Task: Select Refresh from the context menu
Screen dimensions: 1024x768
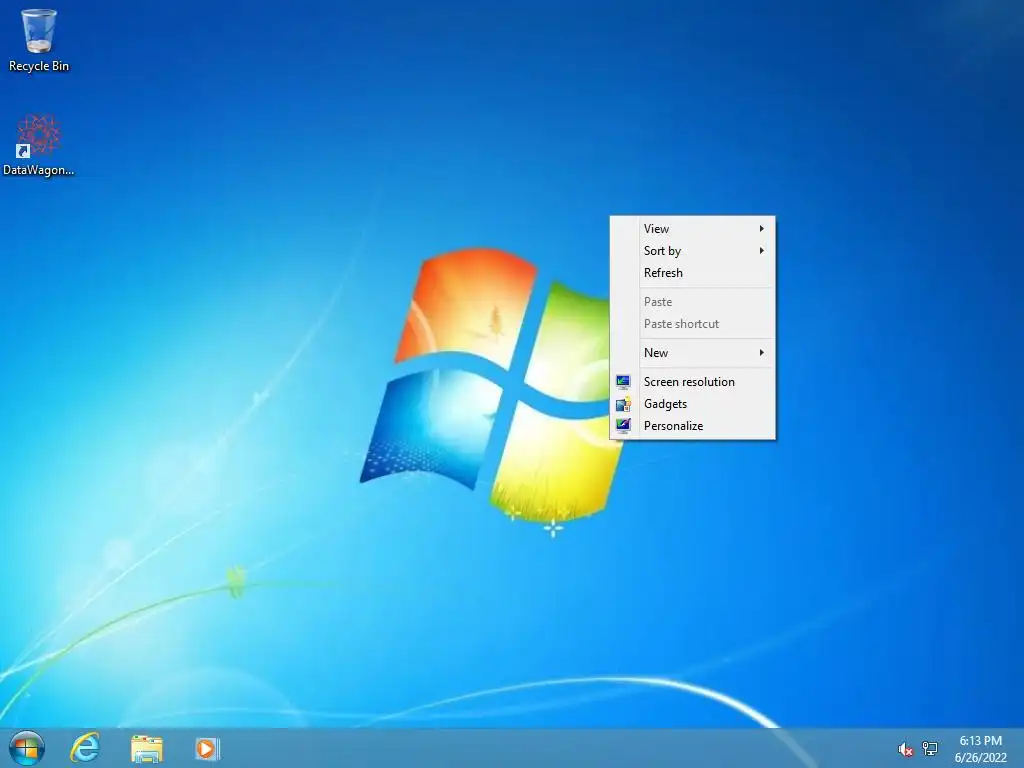Action: (692, 273)
